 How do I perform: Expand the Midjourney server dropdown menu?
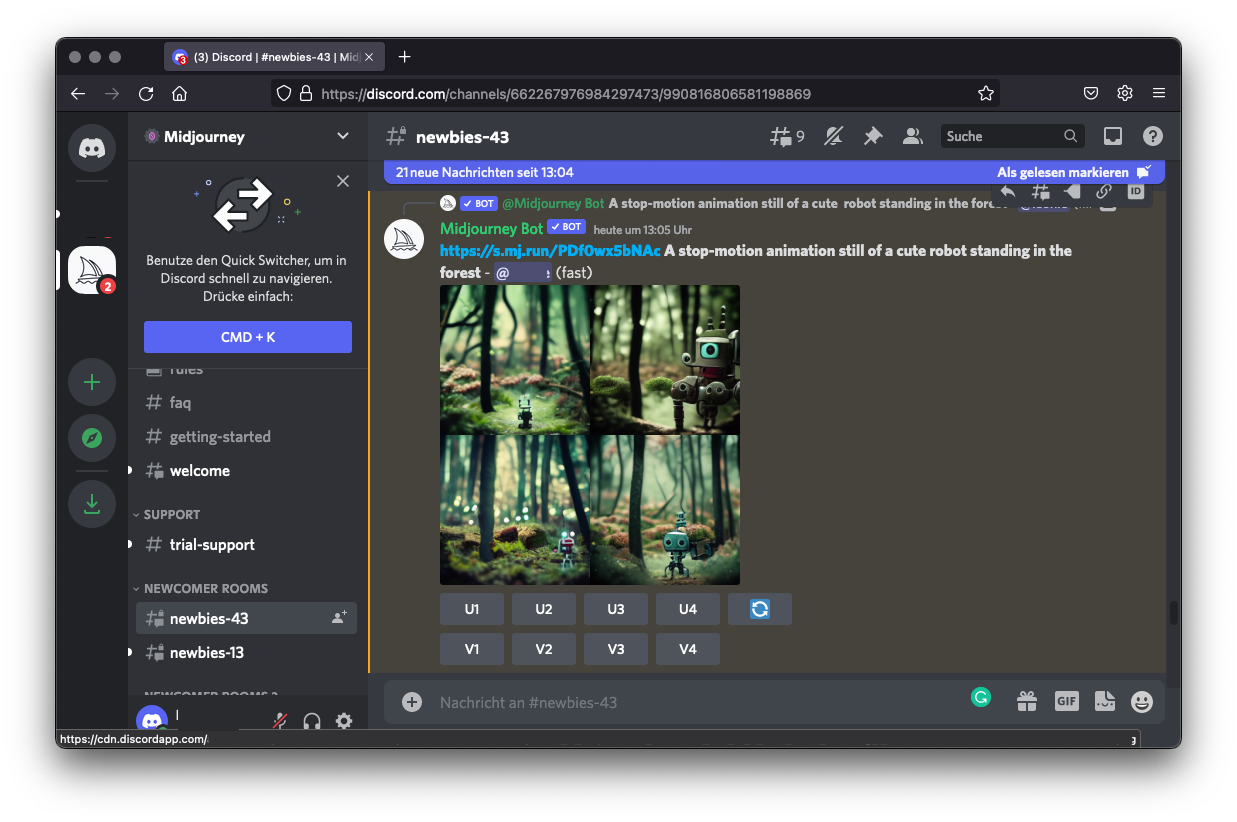[x=343, y=136]
